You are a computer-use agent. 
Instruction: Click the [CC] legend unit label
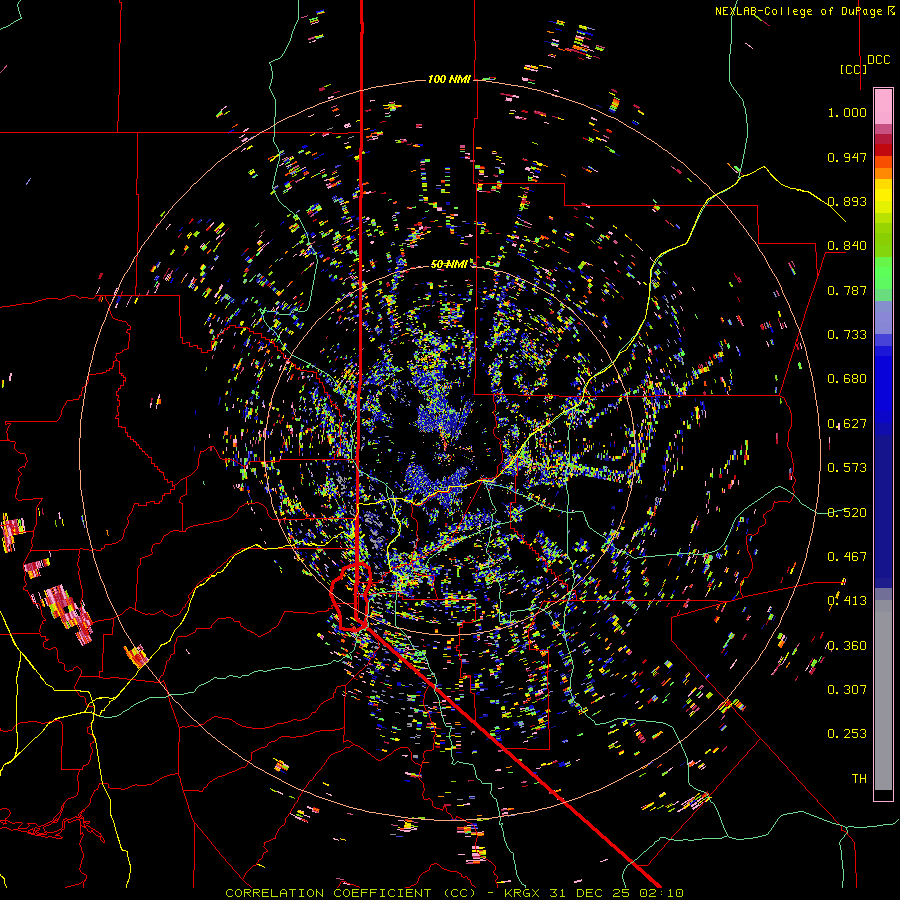(x=854, y=69)
